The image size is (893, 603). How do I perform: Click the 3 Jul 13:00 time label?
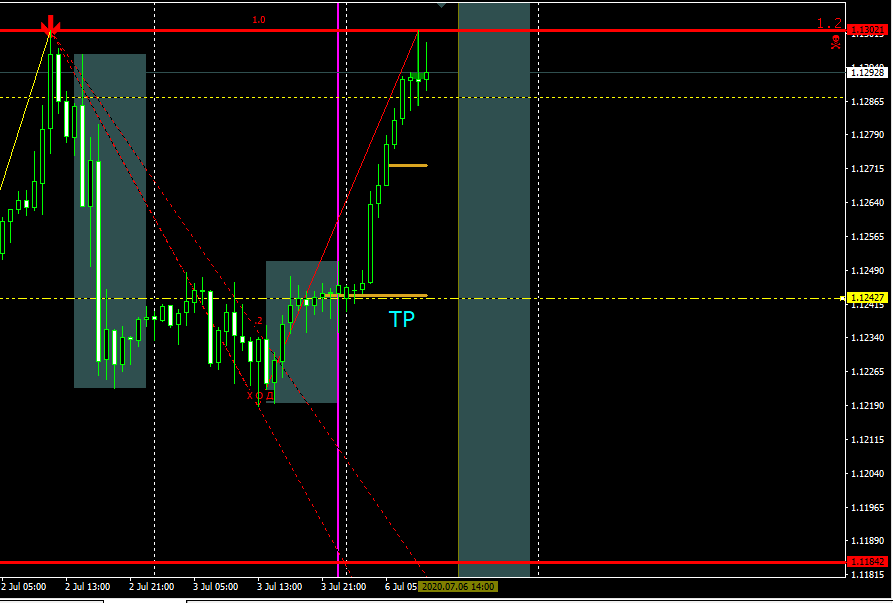coord(280,586)
